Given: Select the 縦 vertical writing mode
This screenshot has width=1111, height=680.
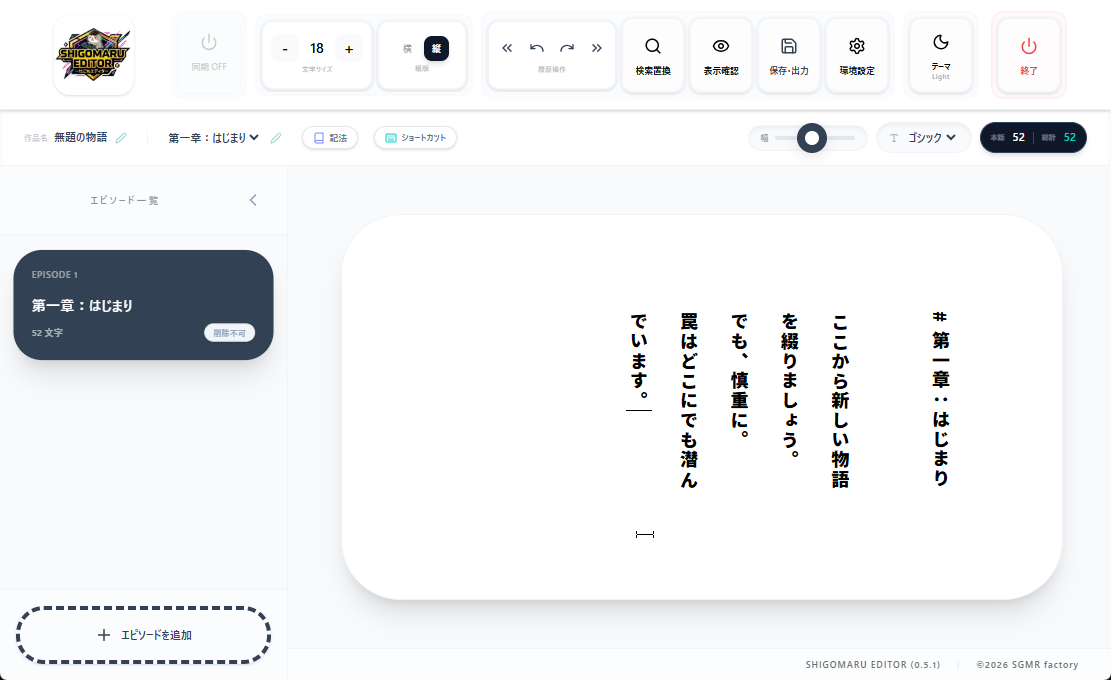Looking at the screenshot, I should tap(436, 47).
